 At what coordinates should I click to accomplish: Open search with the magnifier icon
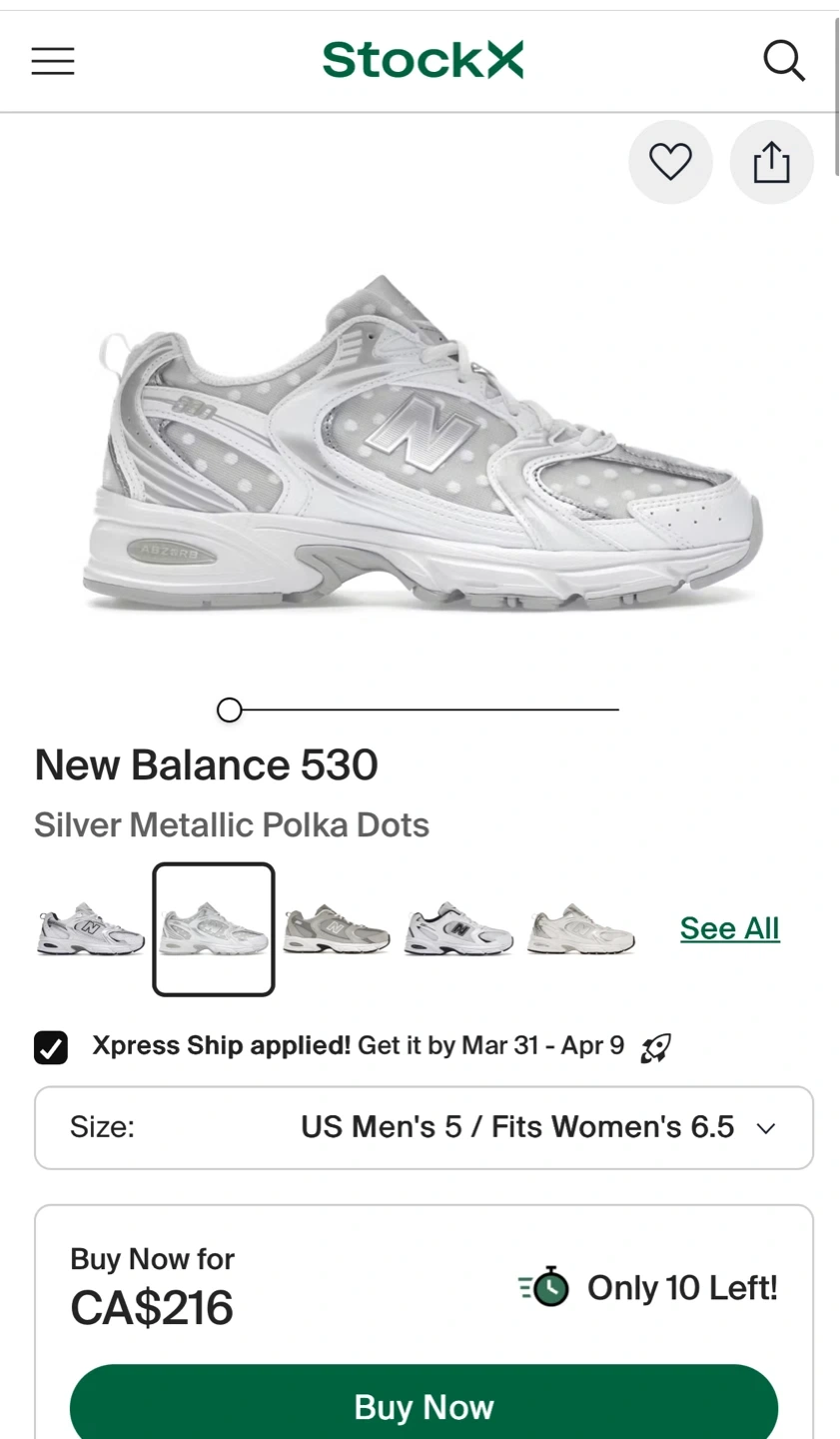pyautogui.click(x=784, y=61)
